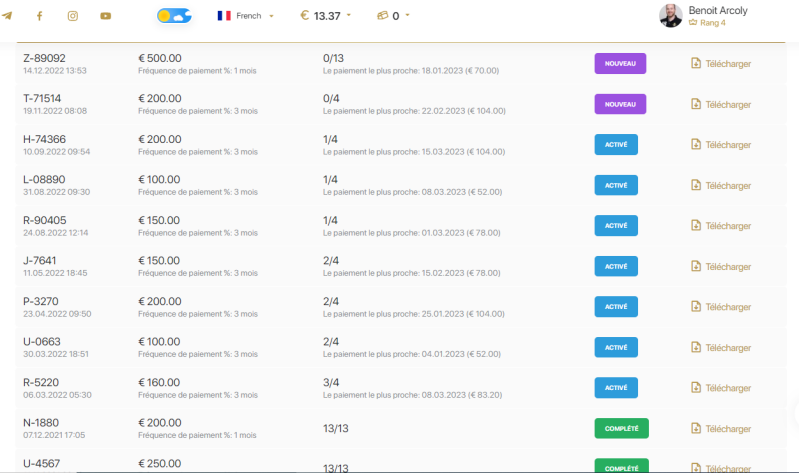799x473 pixels.
Task: Click Télécharger link for T-71514
Action: [721, 104]
